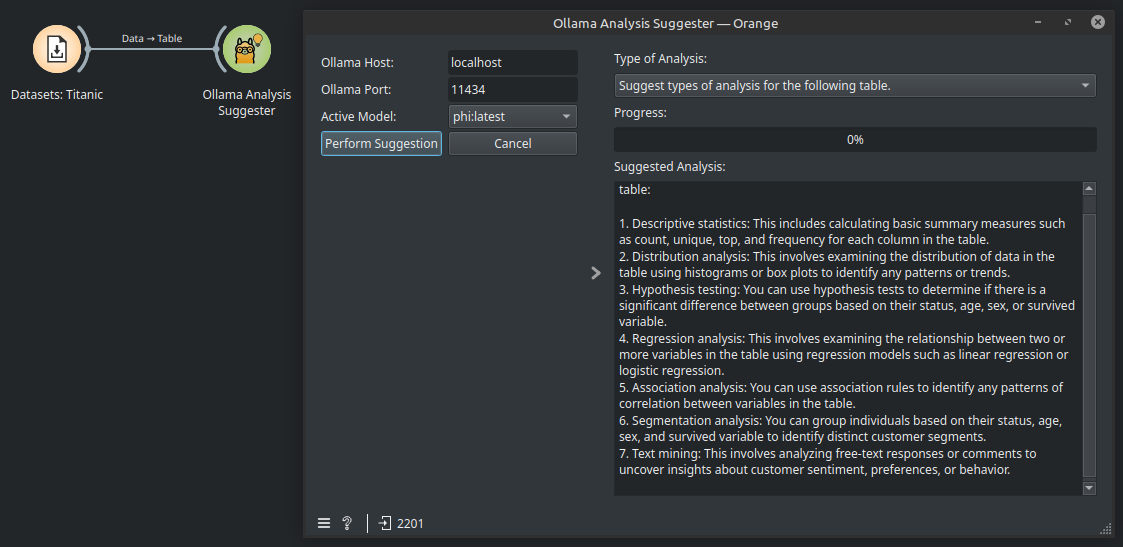
Task: Focus the Ollama Host input field
Action: click(513, 62)
